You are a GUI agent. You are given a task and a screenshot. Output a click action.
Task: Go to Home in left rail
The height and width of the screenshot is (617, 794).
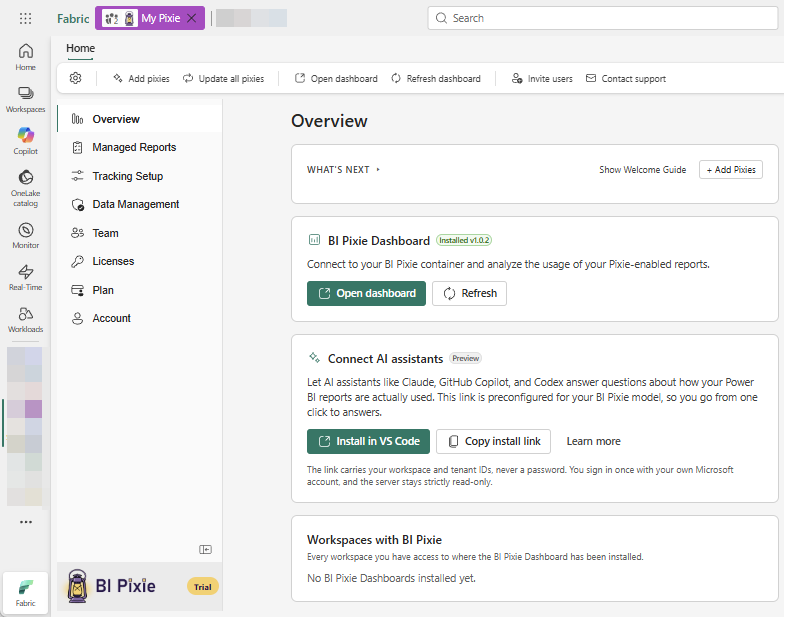25,57
